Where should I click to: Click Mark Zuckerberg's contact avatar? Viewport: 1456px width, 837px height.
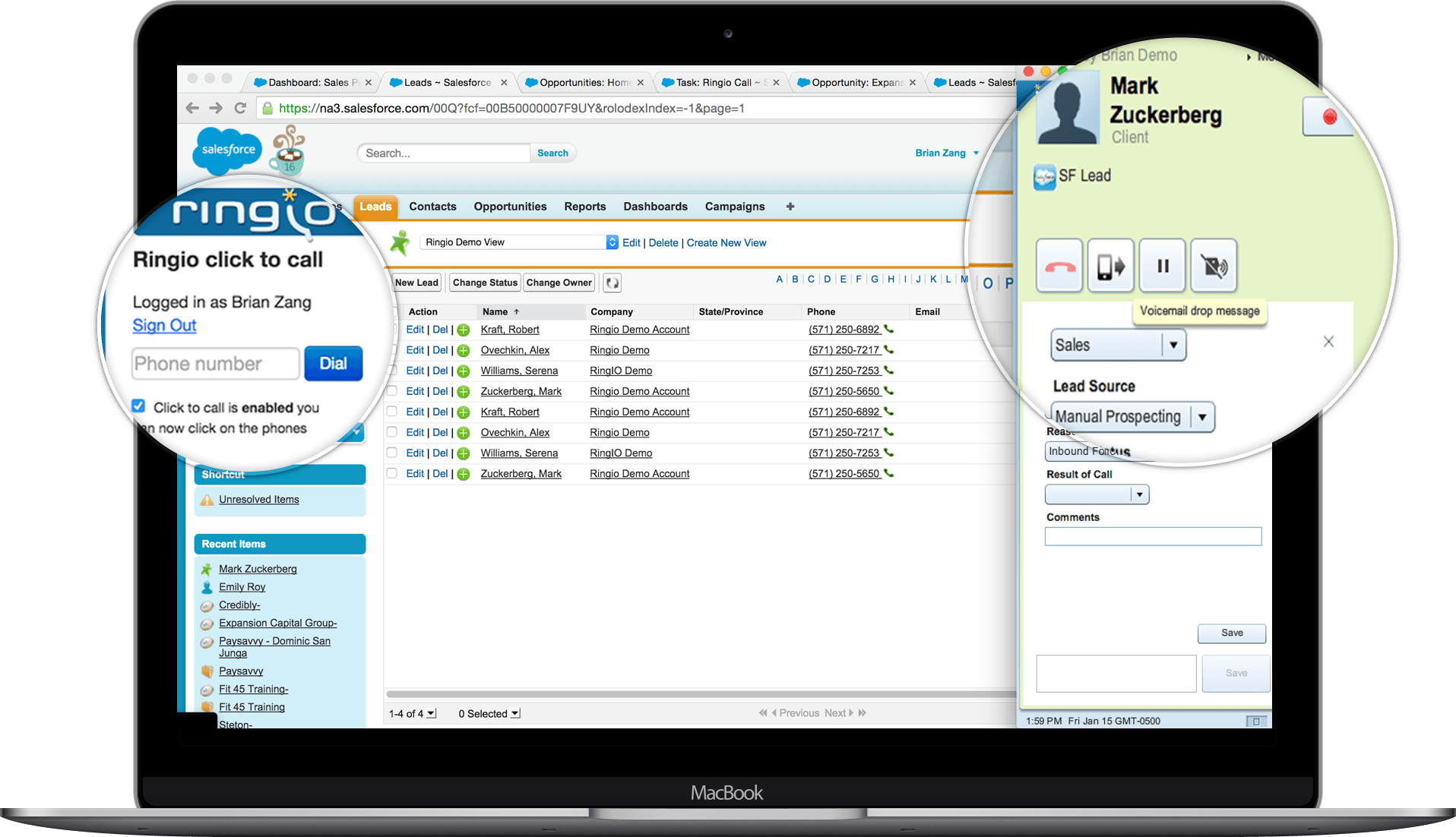click(x=1067, y=107)
